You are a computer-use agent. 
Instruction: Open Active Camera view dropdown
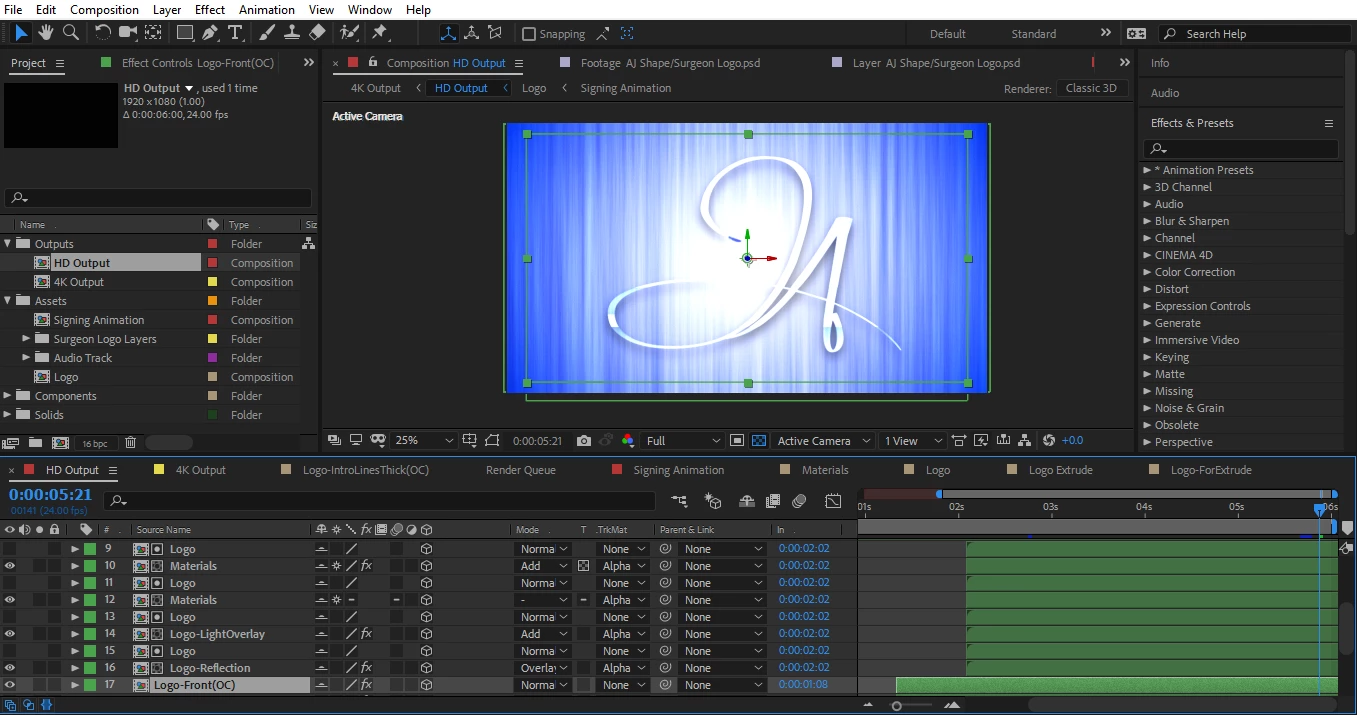(822, 441)
